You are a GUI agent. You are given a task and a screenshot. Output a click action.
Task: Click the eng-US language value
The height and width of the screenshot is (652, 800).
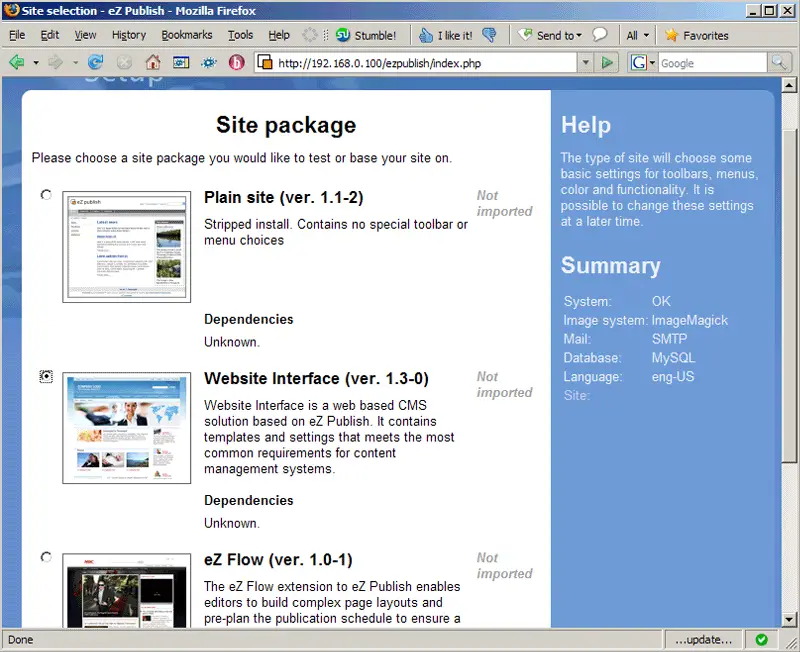[672, 377]
